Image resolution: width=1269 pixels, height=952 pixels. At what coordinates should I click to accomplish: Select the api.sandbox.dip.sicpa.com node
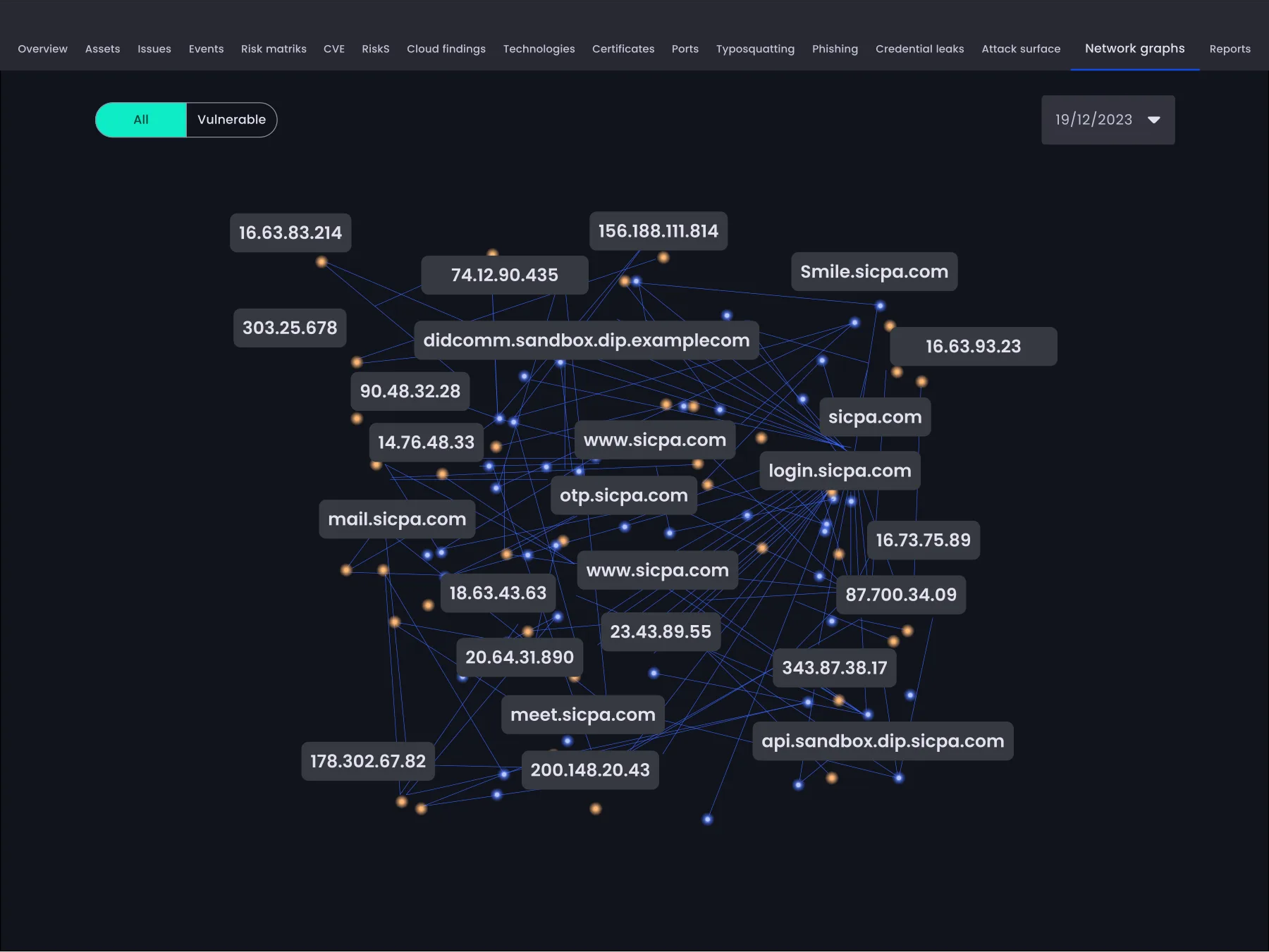point(883,741)
